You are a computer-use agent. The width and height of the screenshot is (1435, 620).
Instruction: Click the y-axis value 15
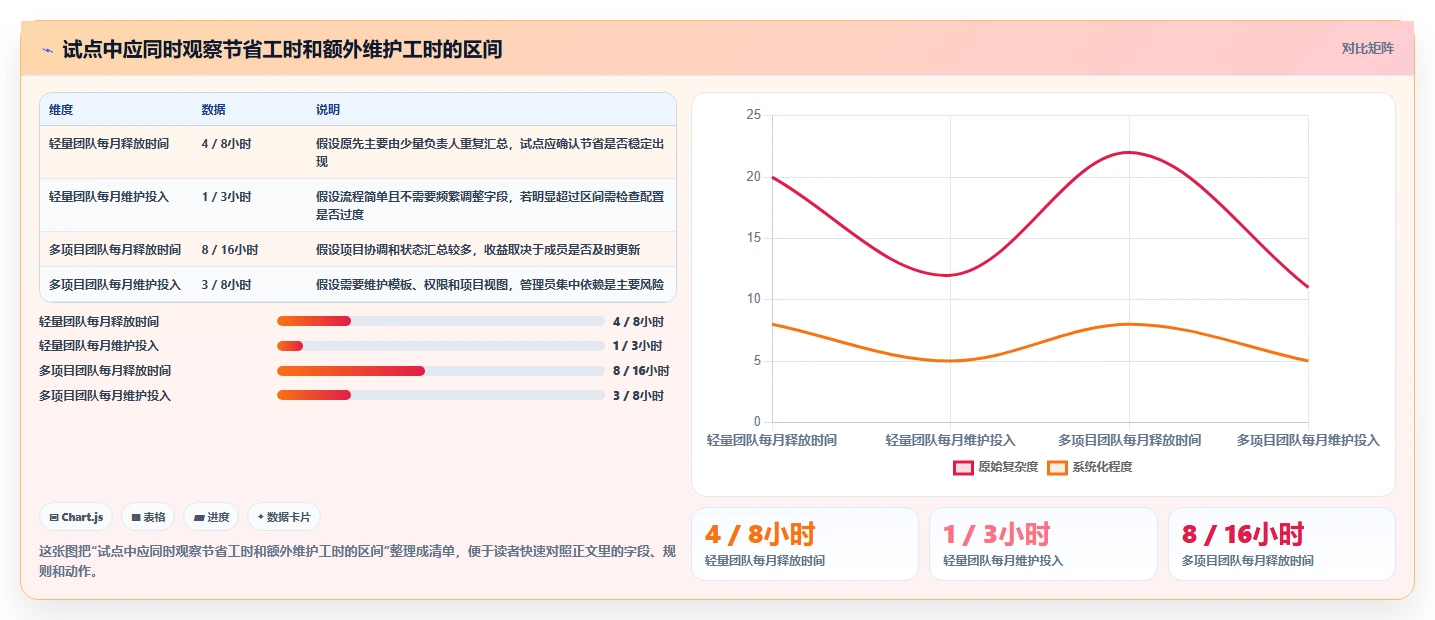point(754,238)
